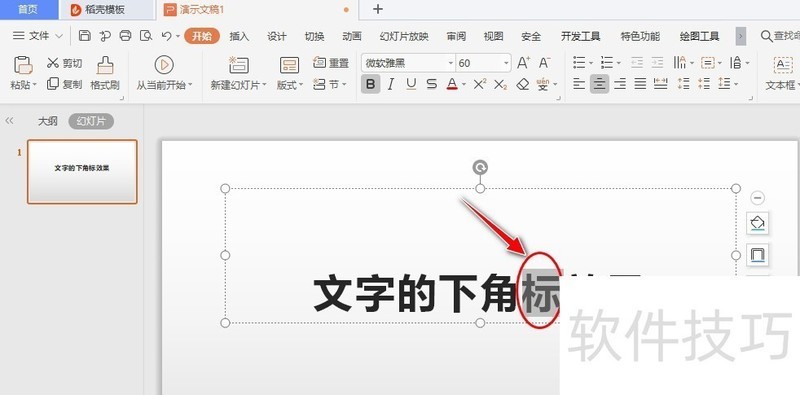Switch to the 插入 ribbon tab

pos(239,36)
